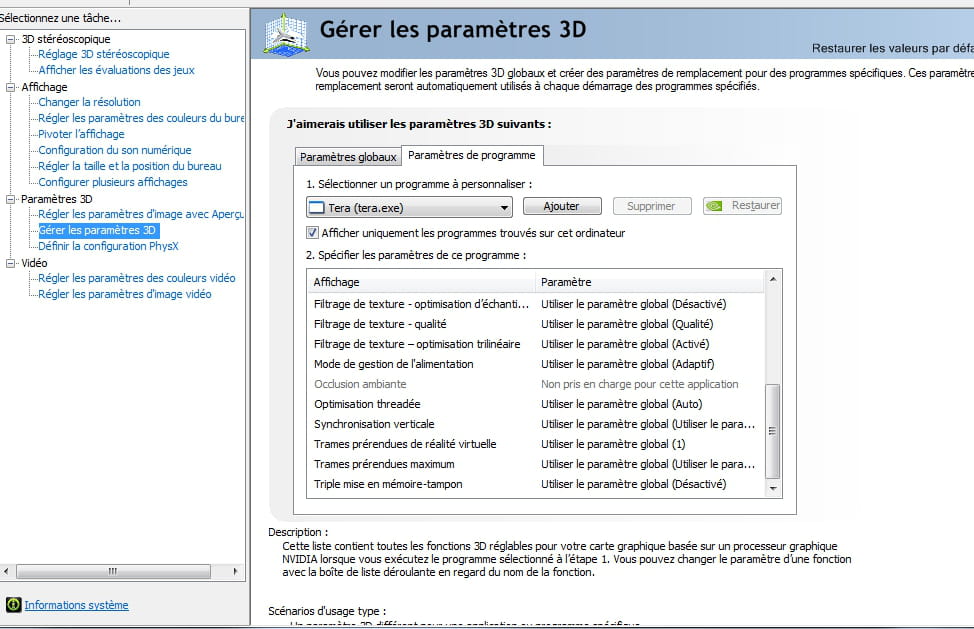Switch to the Paramètres globaux tab
Image resolution: width=974 pixels, height=629 pixels.
tap(348, 157)
